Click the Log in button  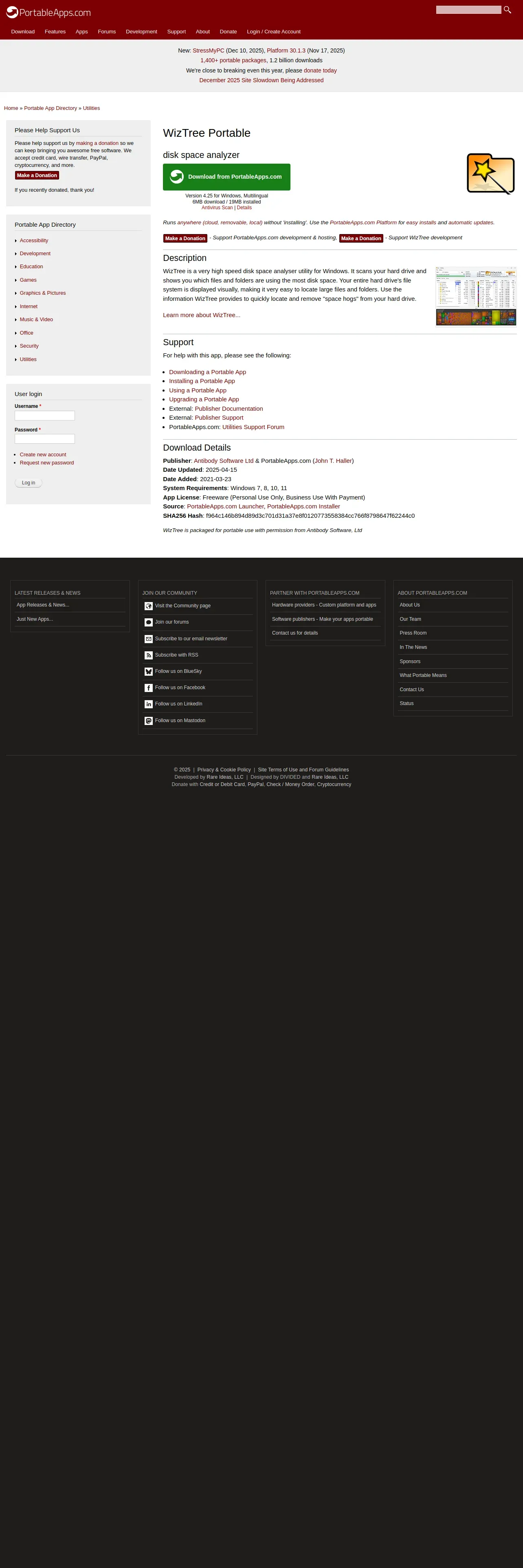29,483
